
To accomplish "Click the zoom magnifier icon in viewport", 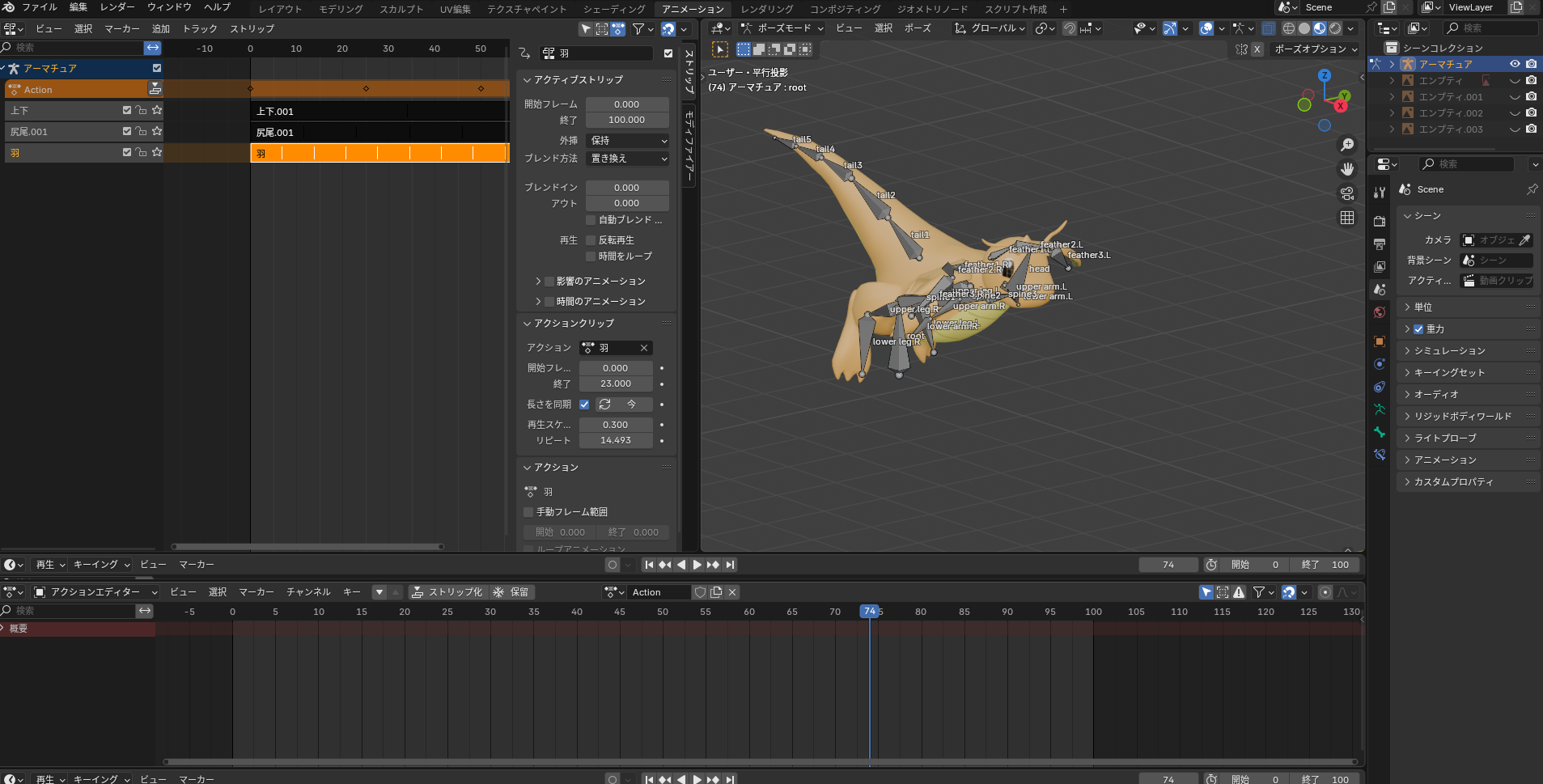I will point(1347,145).
